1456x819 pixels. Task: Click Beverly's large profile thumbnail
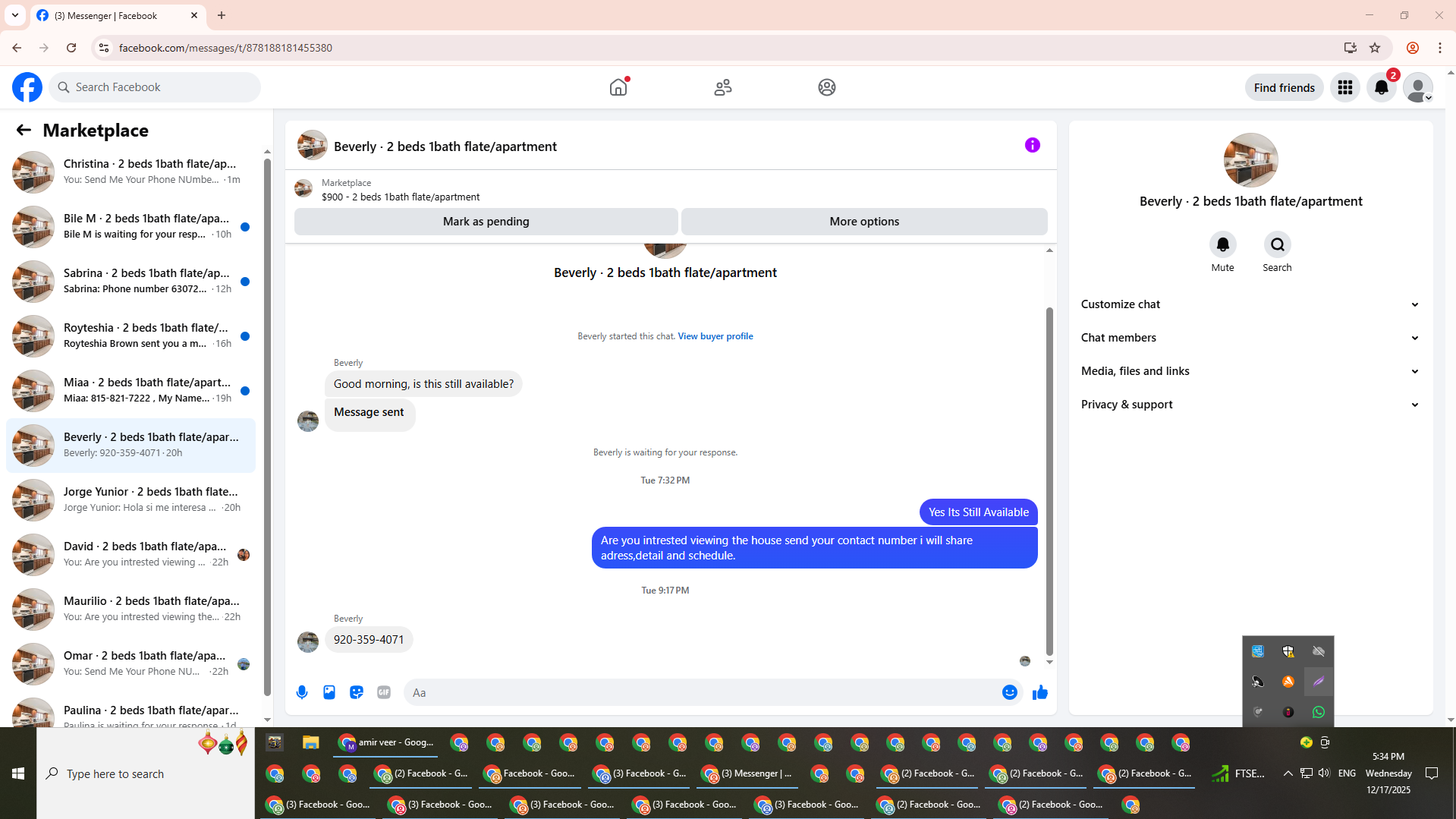point(1250,160)
